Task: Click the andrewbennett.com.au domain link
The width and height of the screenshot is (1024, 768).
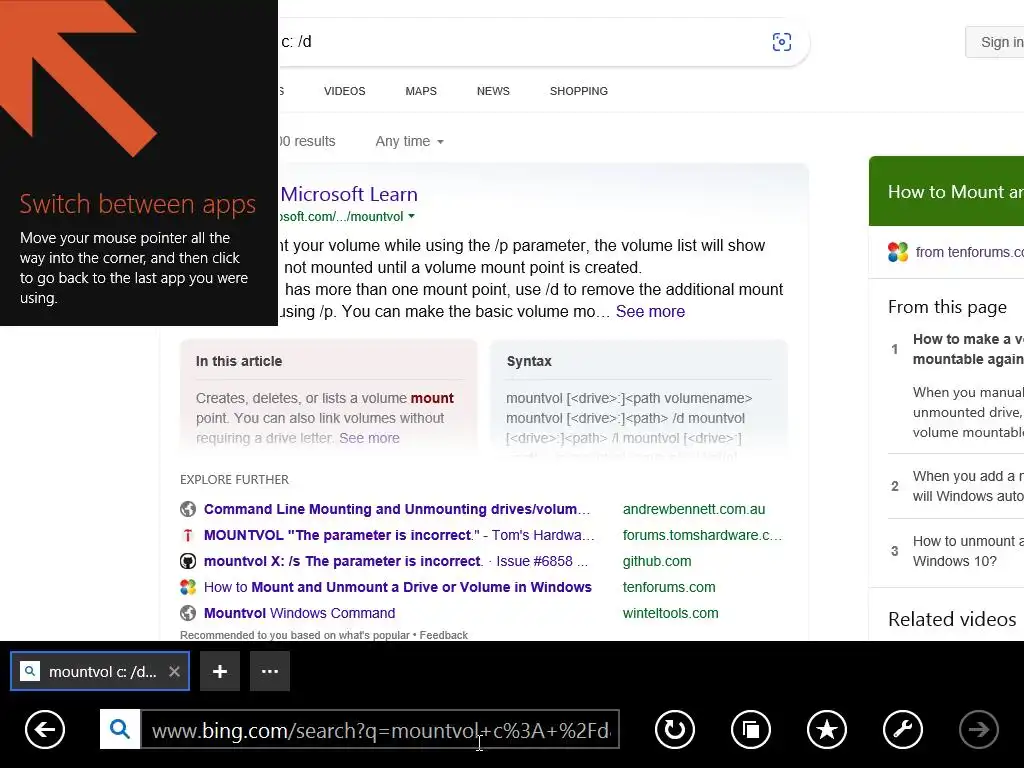Action: (694, 509)
